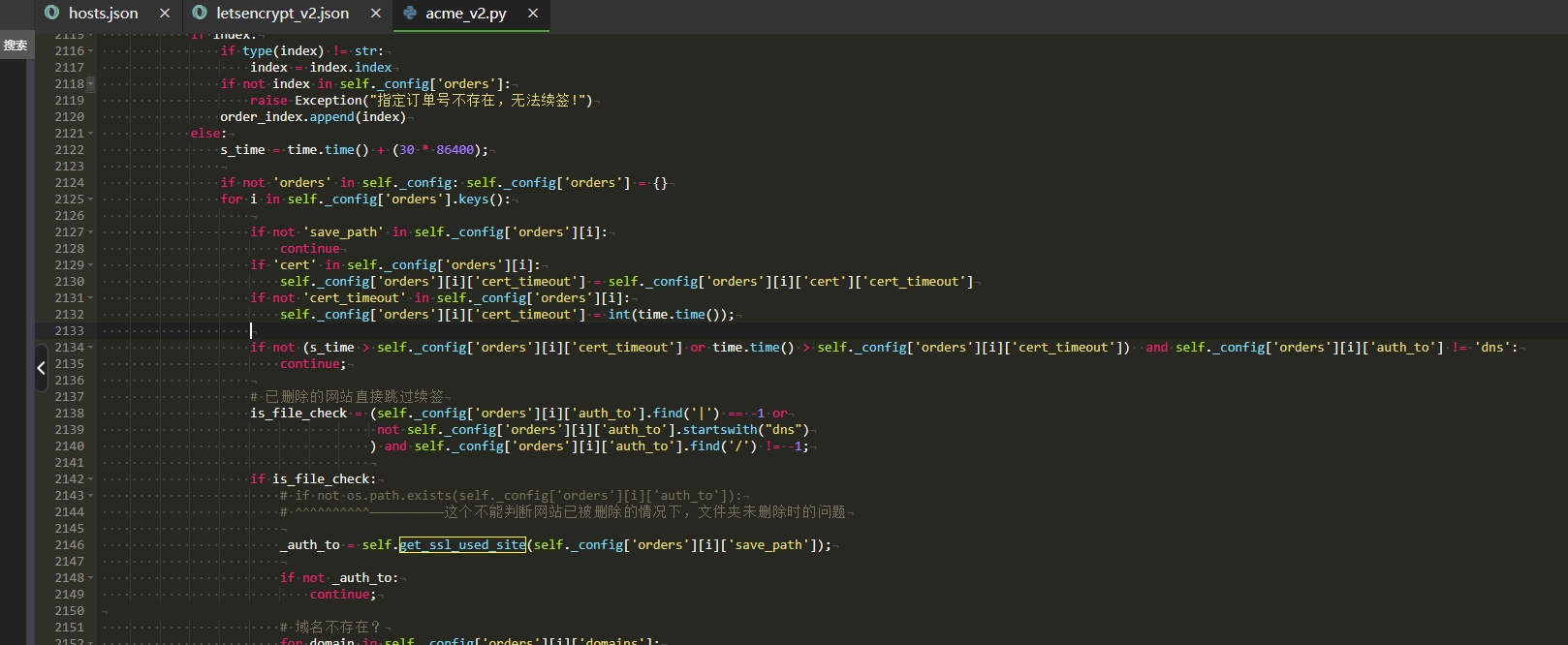Click the comment '已删除的网站直接跳过续签'

point(354,397)
